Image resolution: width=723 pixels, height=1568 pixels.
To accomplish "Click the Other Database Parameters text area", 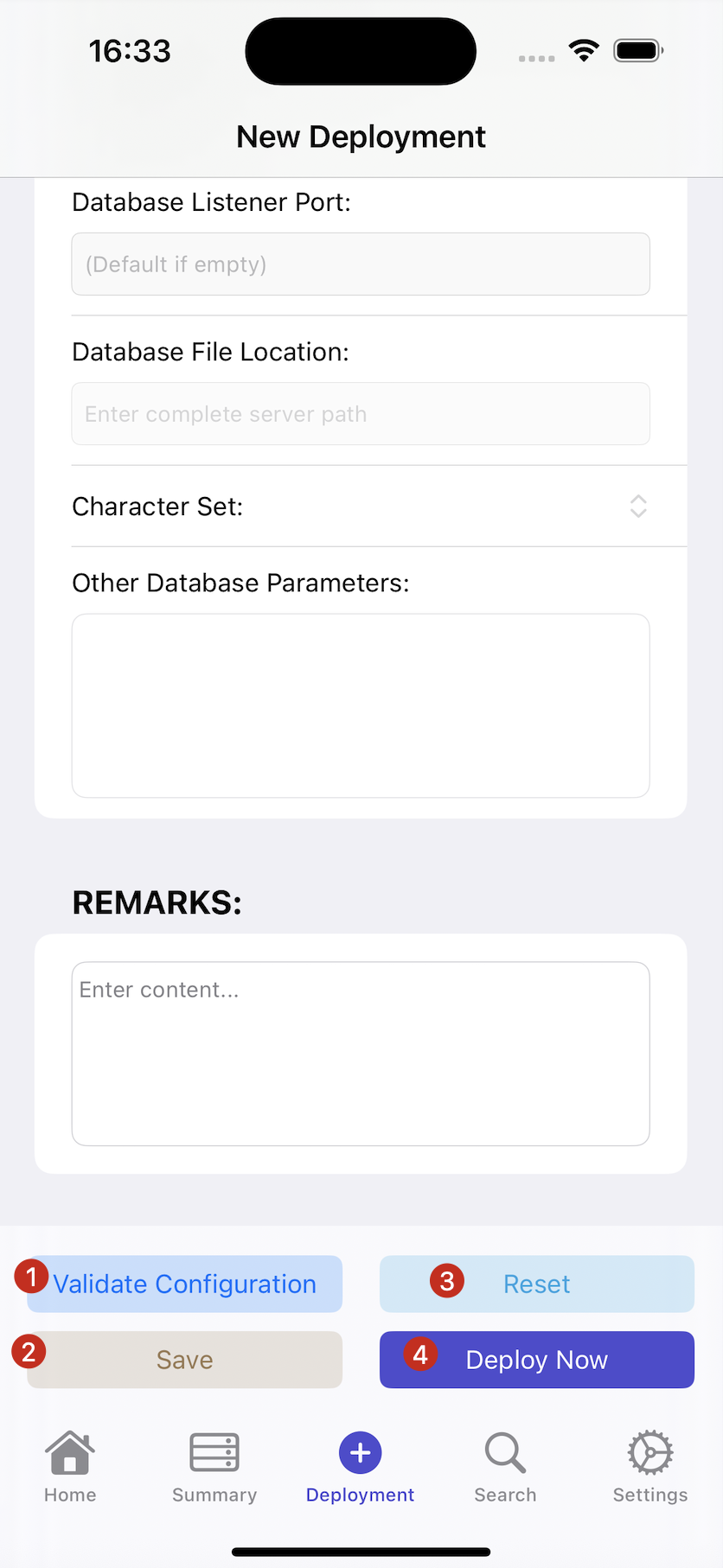I will pyautogui.click(x=361, y=706).
